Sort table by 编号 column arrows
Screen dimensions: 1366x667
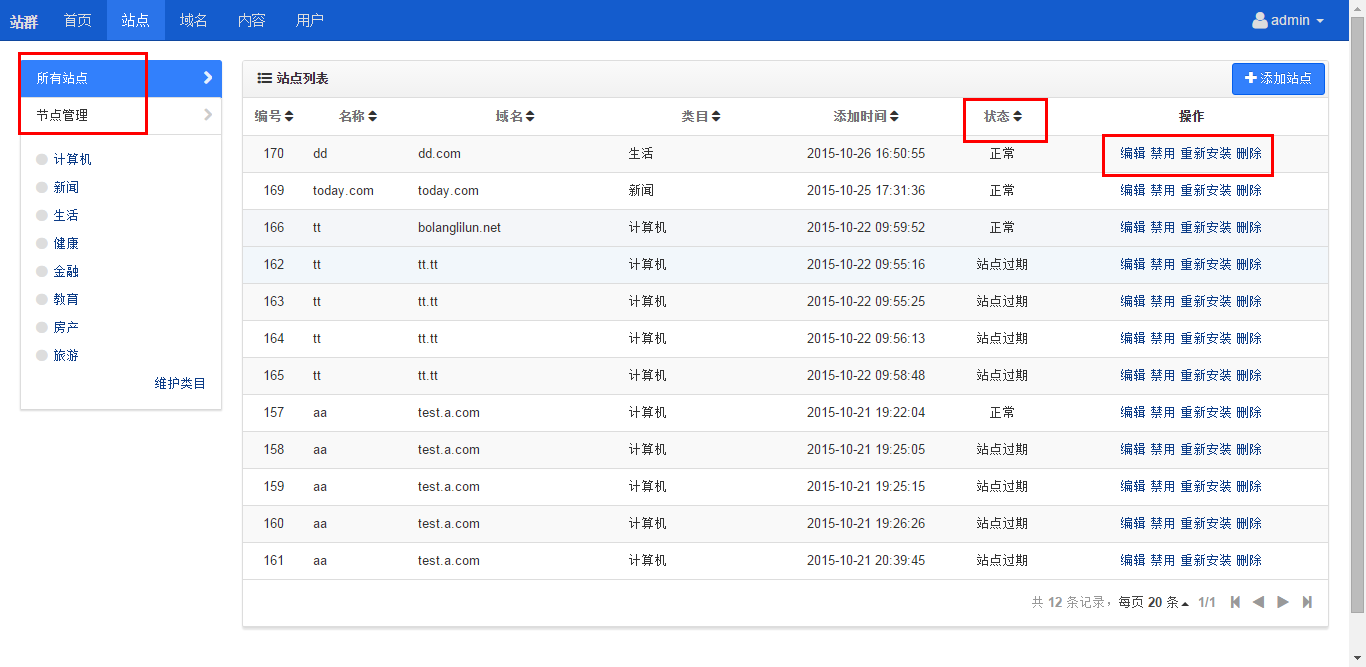289,117
